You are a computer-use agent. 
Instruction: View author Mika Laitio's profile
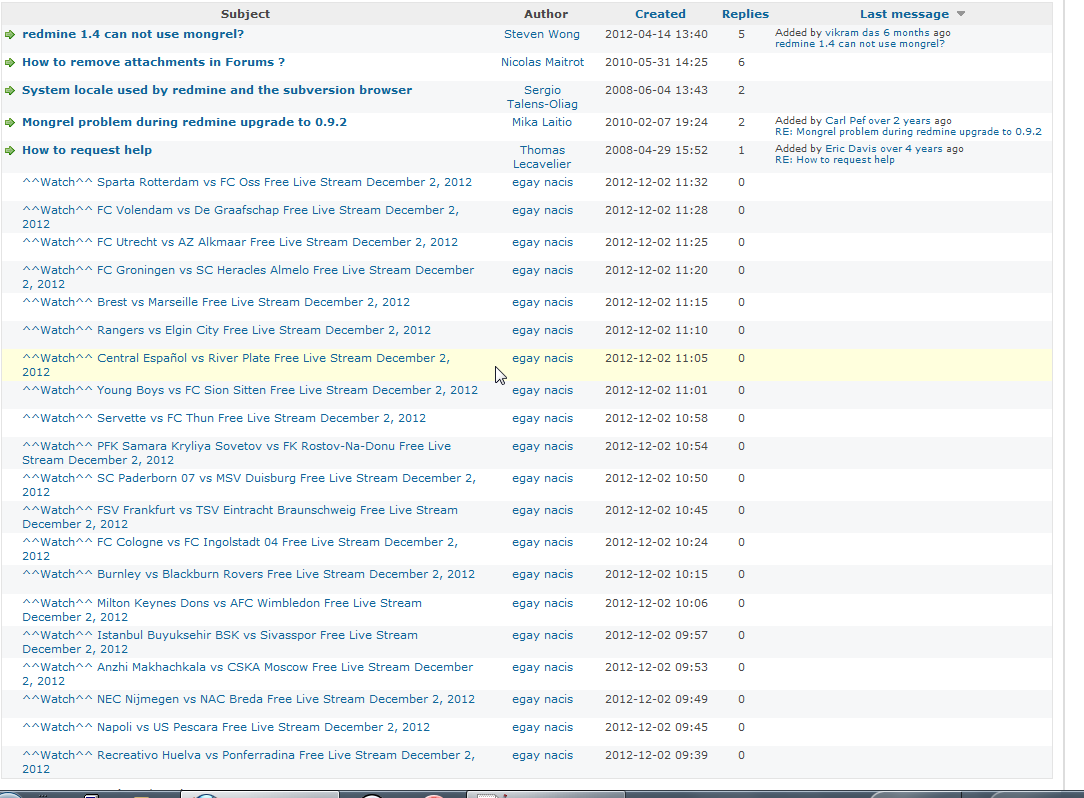coord(542,122)
